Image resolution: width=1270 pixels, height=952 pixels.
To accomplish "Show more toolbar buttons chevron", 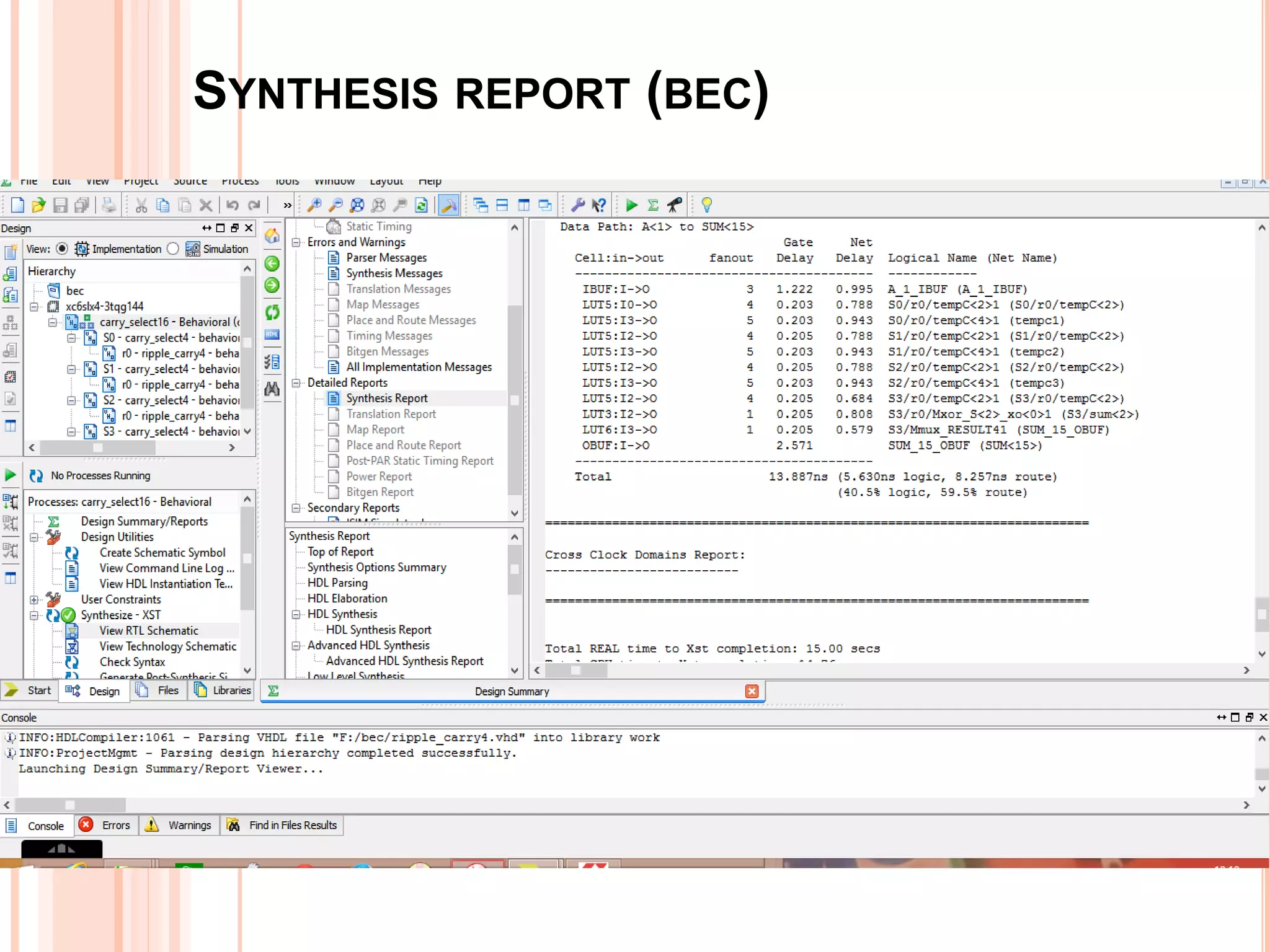I will [x=287, y=205].
